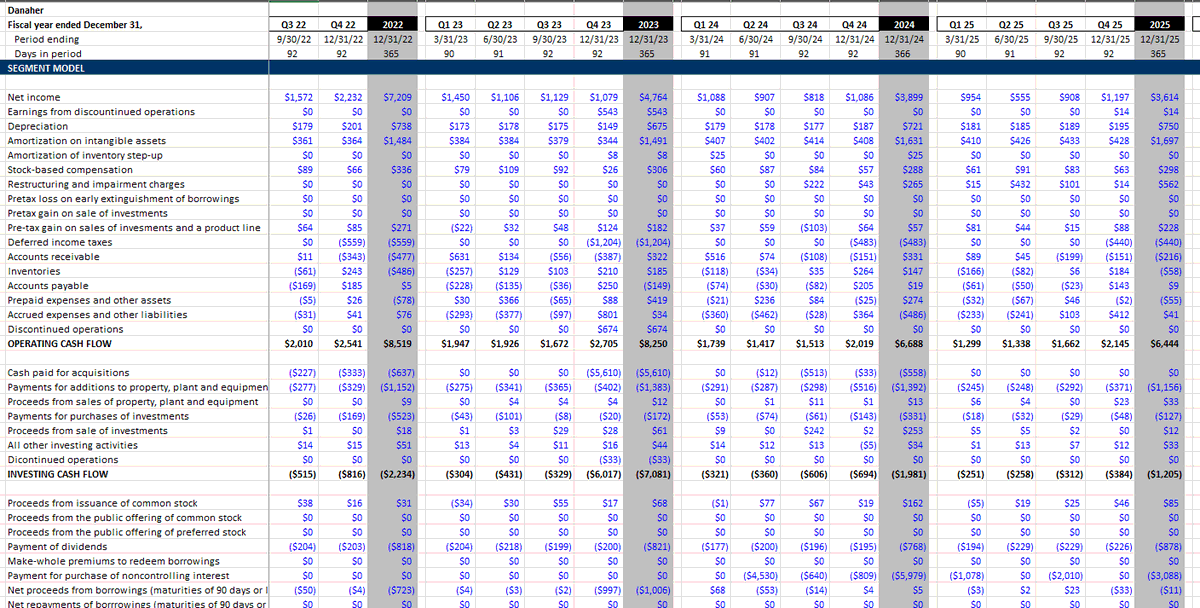Select the 2025 annual column header
The height and width of the screenshot is (608, 1200).
(1157, 23)
